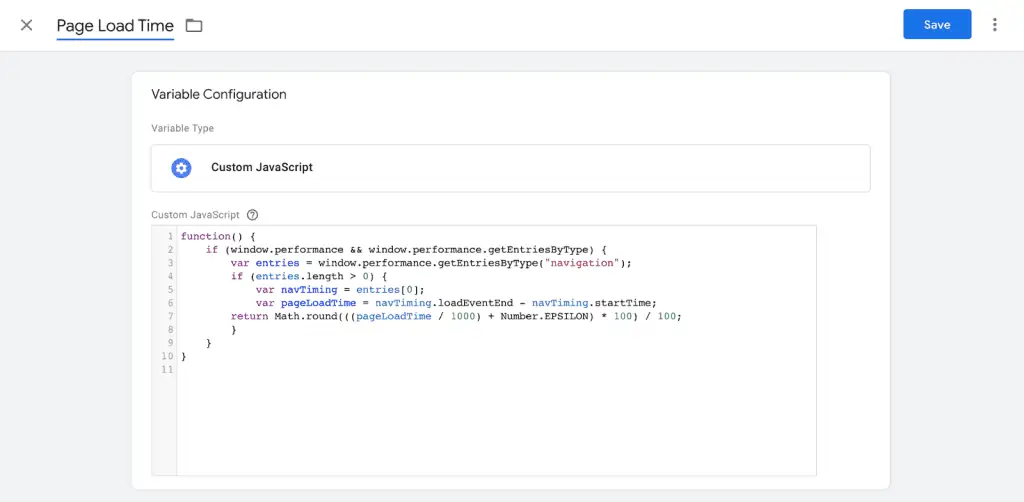This screenshot has height=502, width=1024.
Task: Click the 'return Math.round' code line
Action: point(456,316)
